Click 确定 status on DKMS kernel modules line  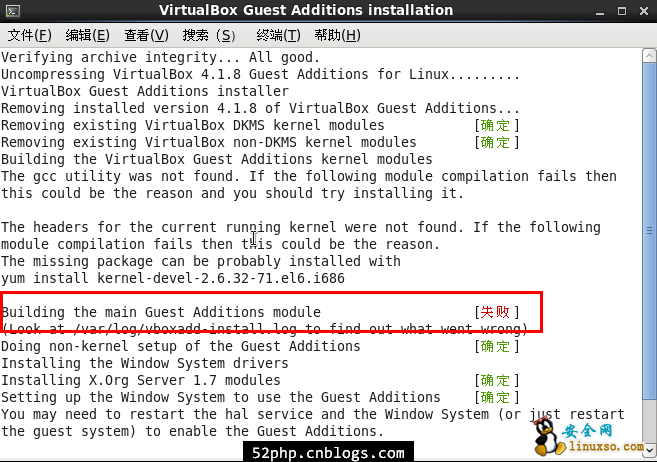click(x=495, y=125)
